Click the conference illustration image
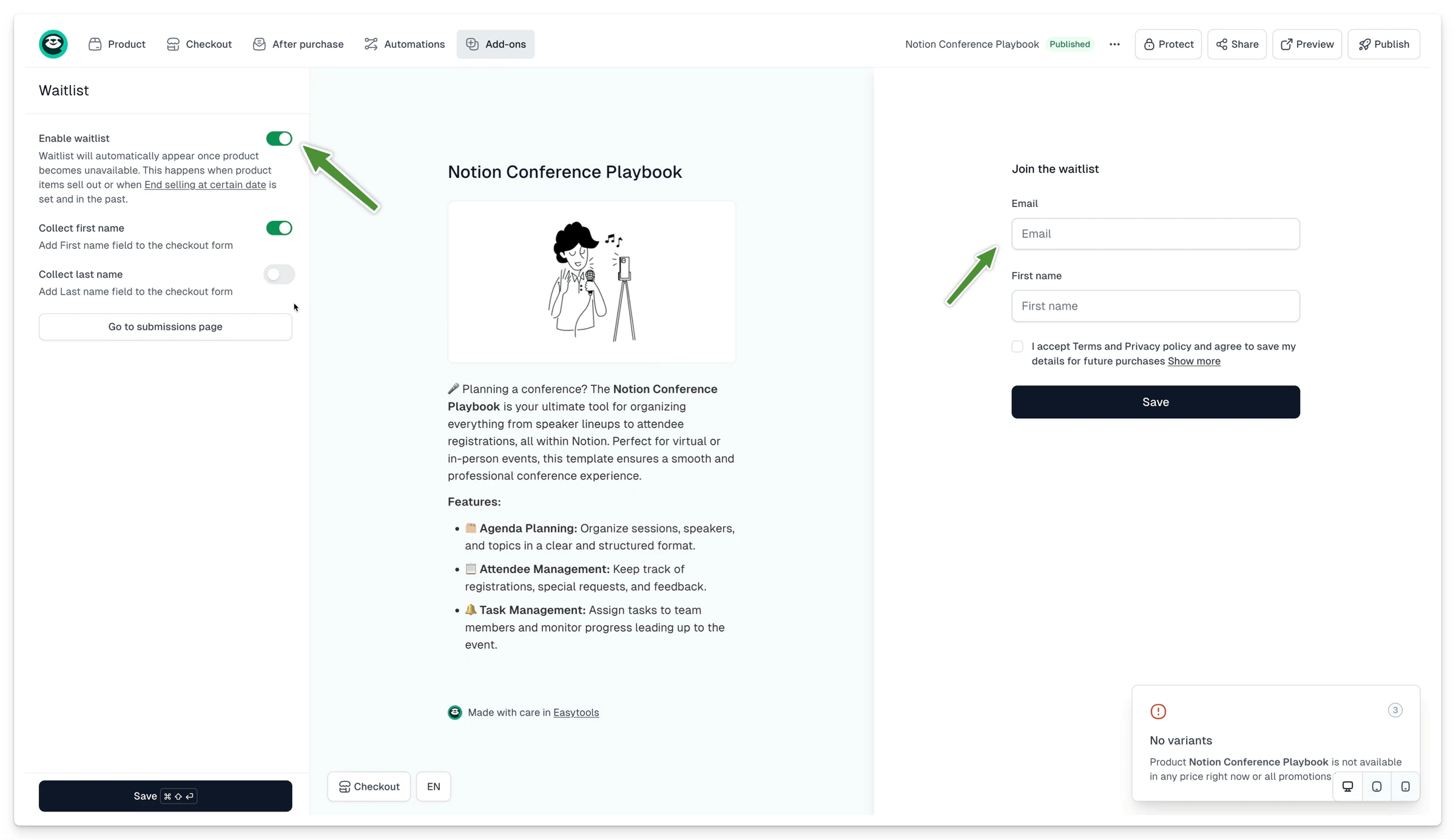The height and width of the screenshot is (840, 1456). (591, 282)
